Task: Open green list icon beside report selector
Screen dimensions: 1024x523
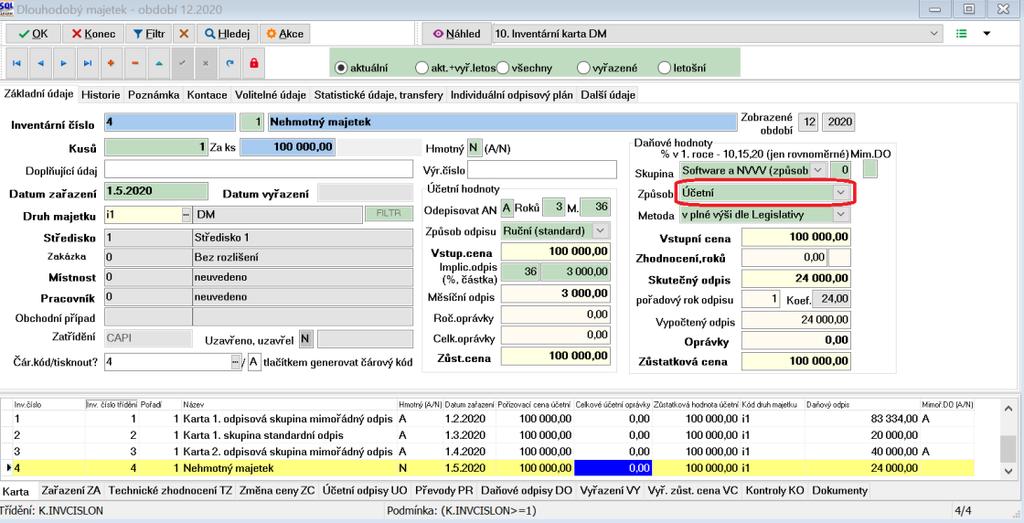Action: point(961,33)
